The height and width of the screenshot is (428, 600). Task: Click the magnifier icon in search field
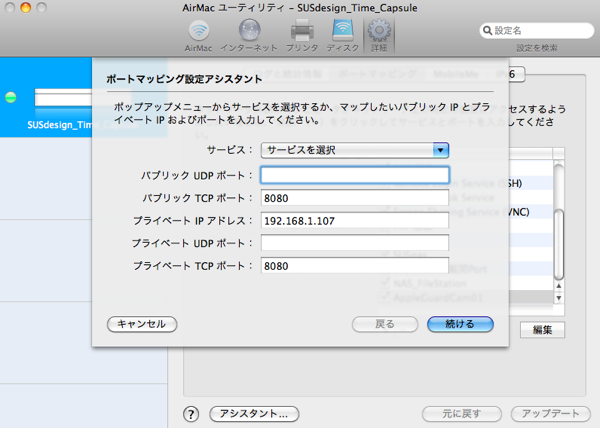[487, 30]
